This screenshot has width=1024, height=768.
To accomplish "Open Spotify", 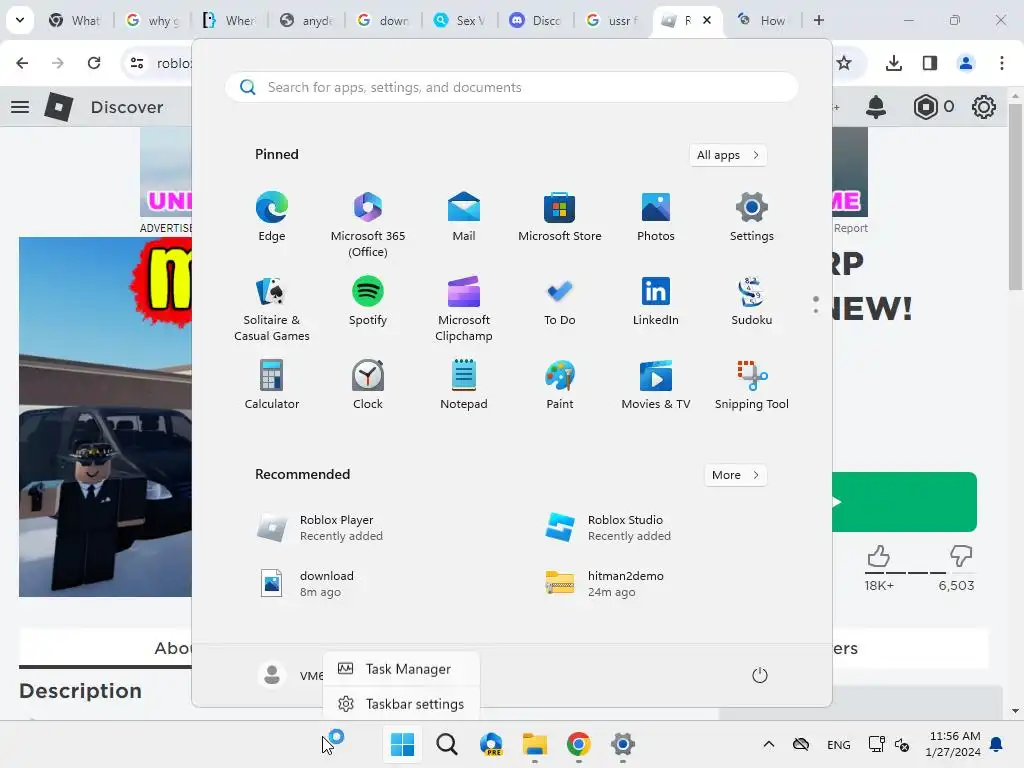I will pos(368,300).
